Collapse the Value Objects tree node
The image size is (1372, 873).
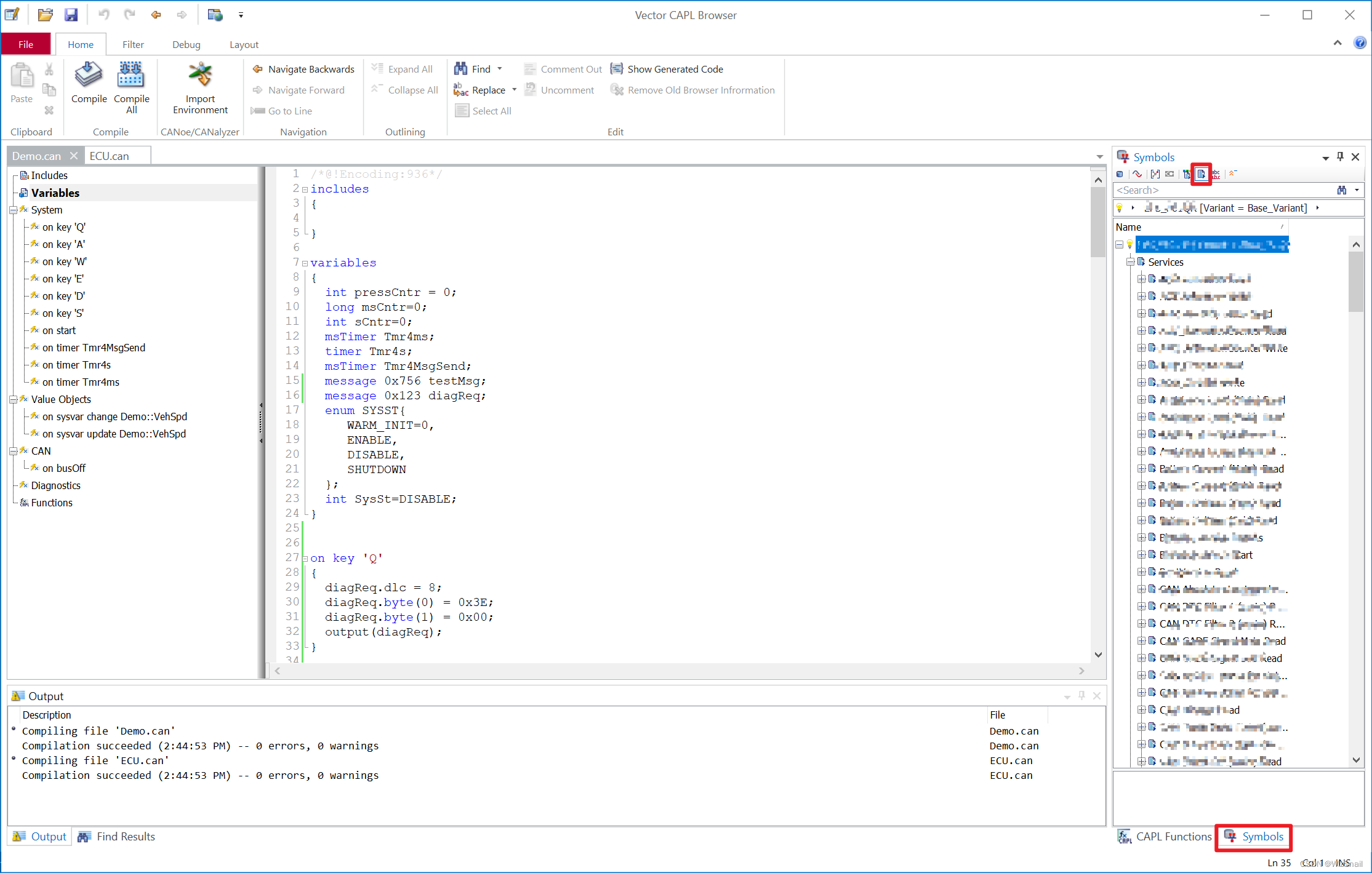point(13,400)
